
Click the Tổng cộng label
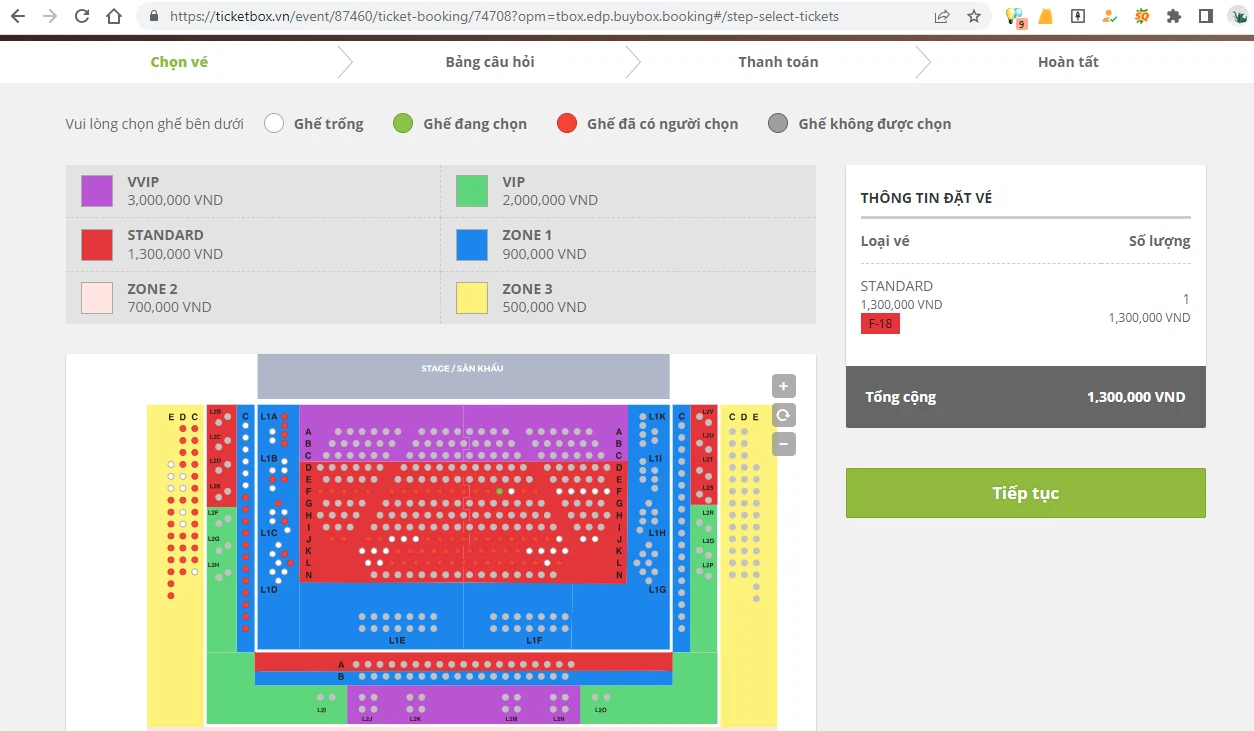pos(901,397)
